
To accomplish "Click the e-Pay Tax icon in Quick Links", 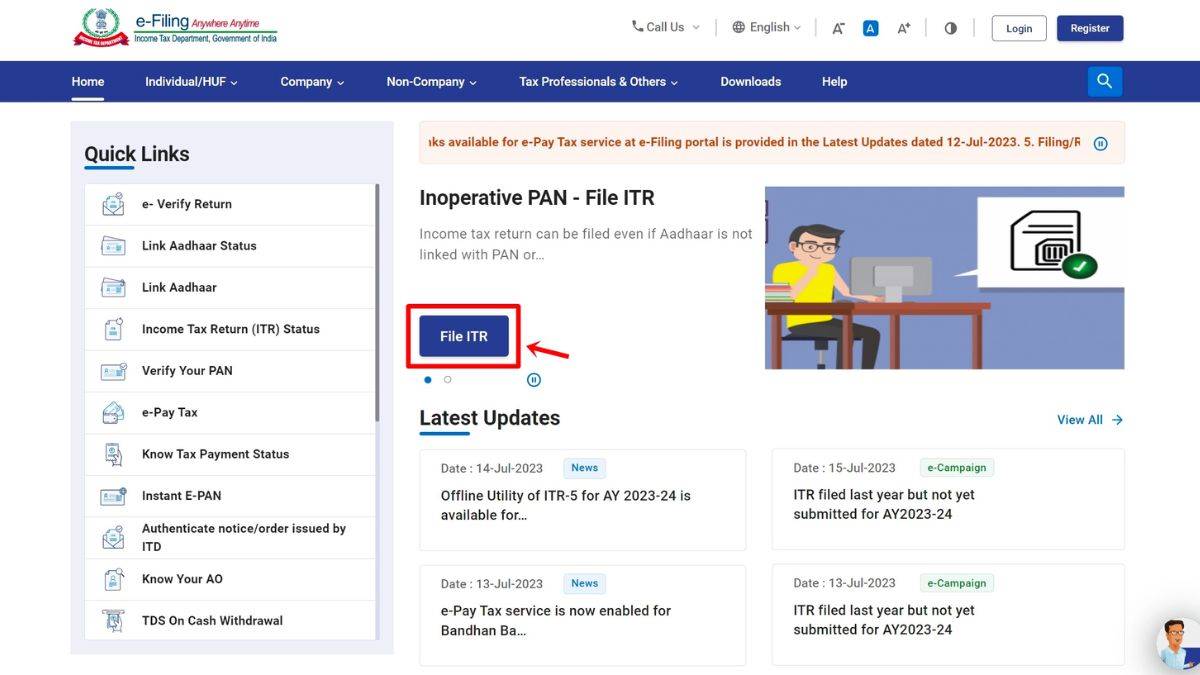I will [113, 412].
